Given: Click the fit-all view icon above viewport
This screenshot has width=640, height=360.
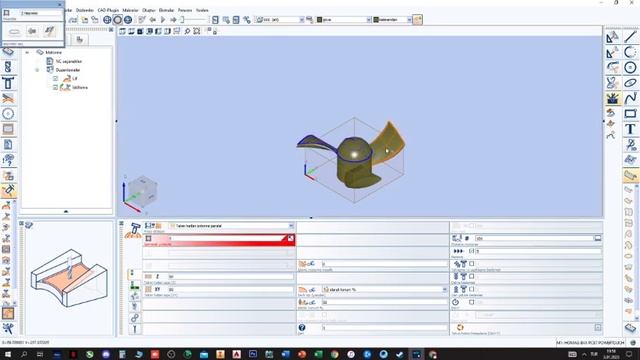Looking at the screenshot, I should (x=197, y=31).
